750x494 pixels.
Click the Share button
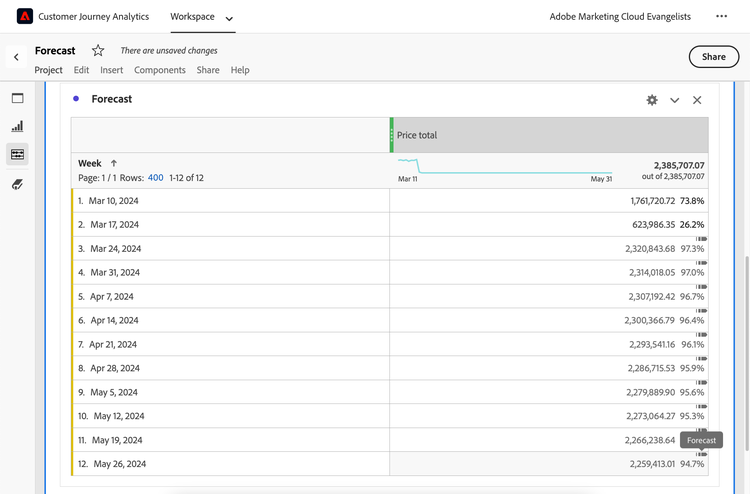[x=713, y=57]
